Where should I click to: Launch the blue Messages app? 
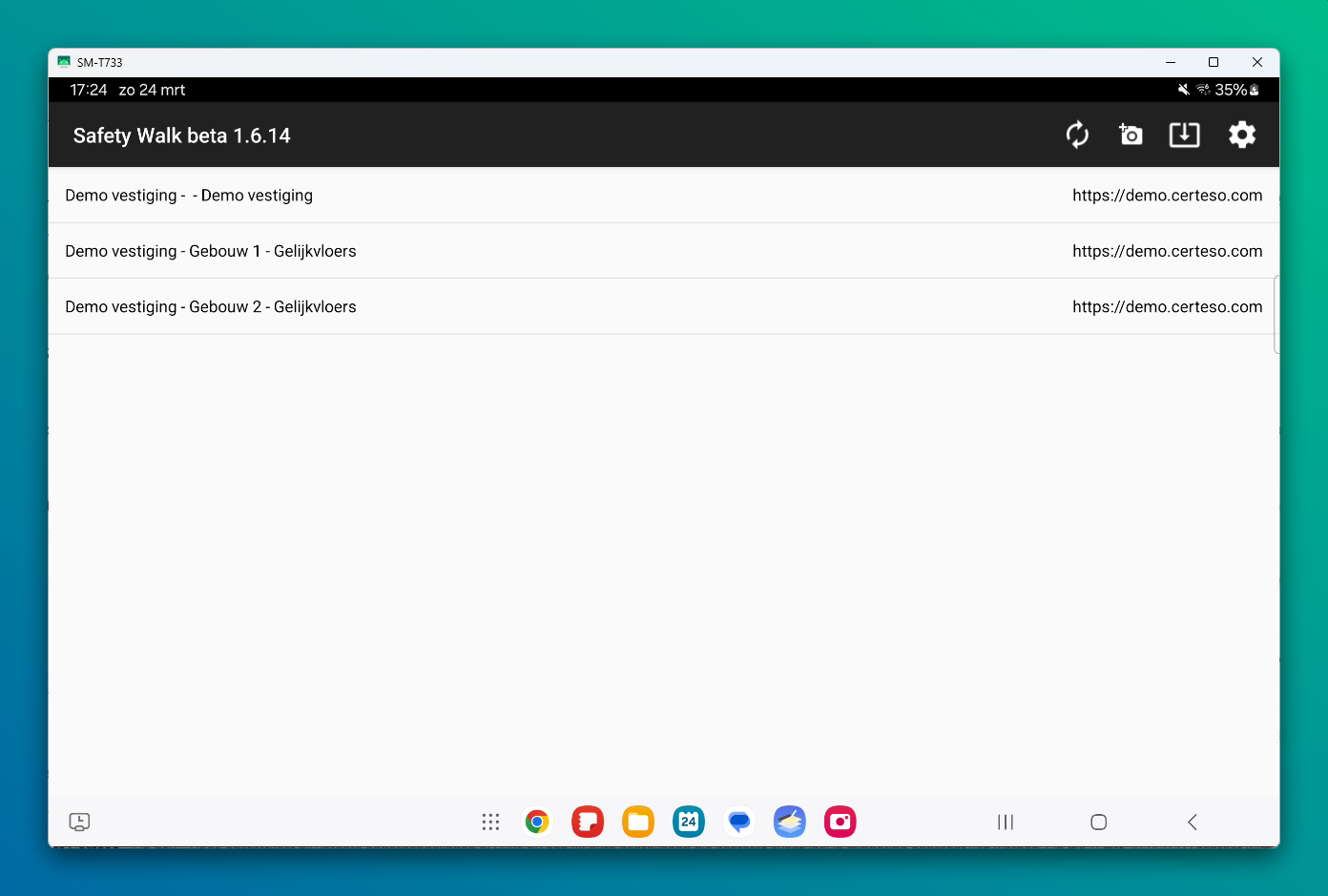tap(739, 822)
